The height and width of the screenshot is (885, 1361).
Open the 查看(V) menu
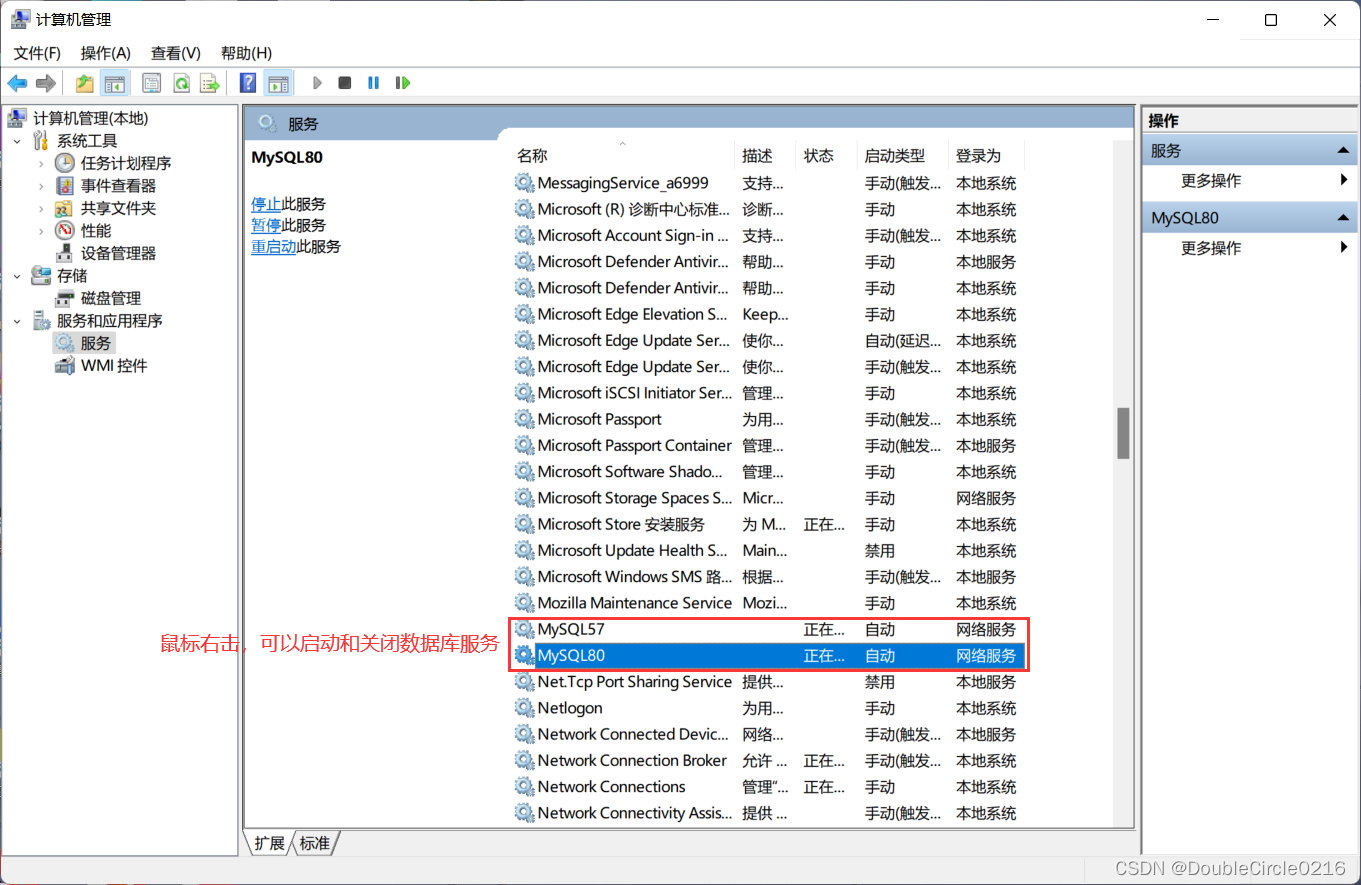(x=176, y=53)
